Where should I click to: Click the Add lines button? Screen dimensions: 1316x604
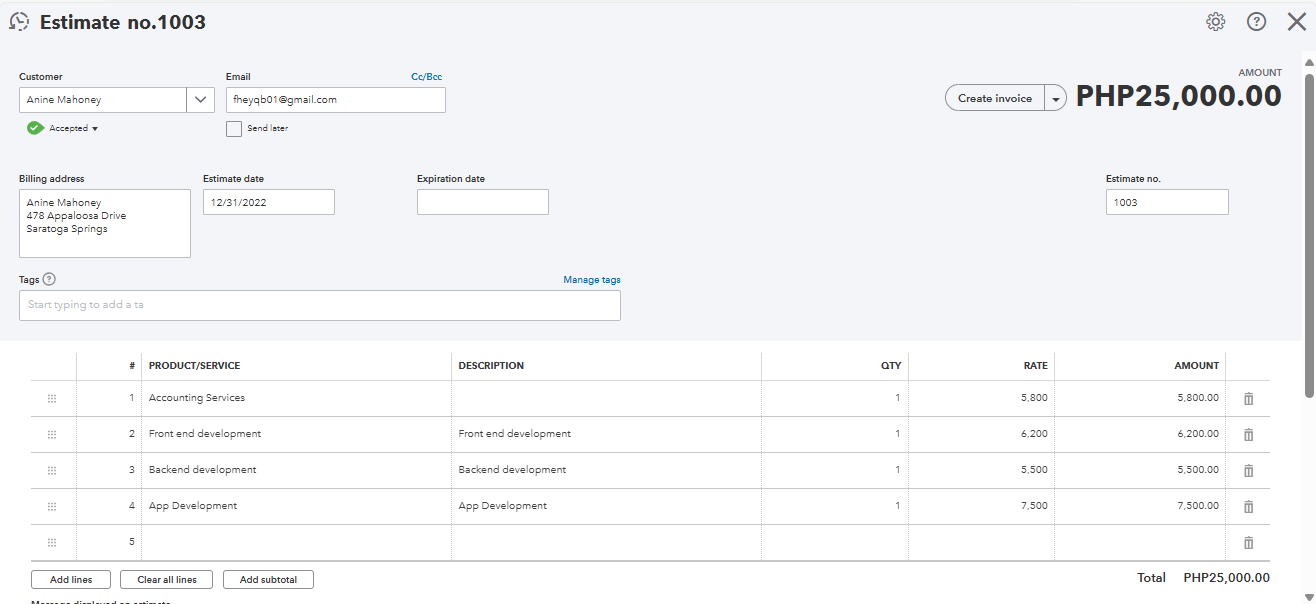(x=71, y=580)
